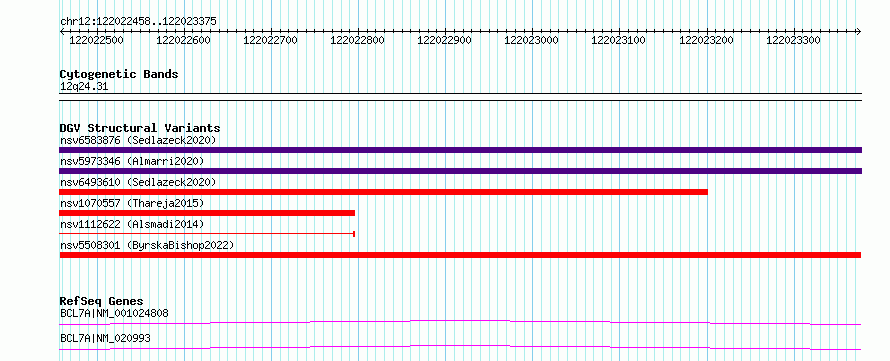Click the BCL7A|NM_020993 gene label
The image size is (890, 361).
(x=105, y=338)
